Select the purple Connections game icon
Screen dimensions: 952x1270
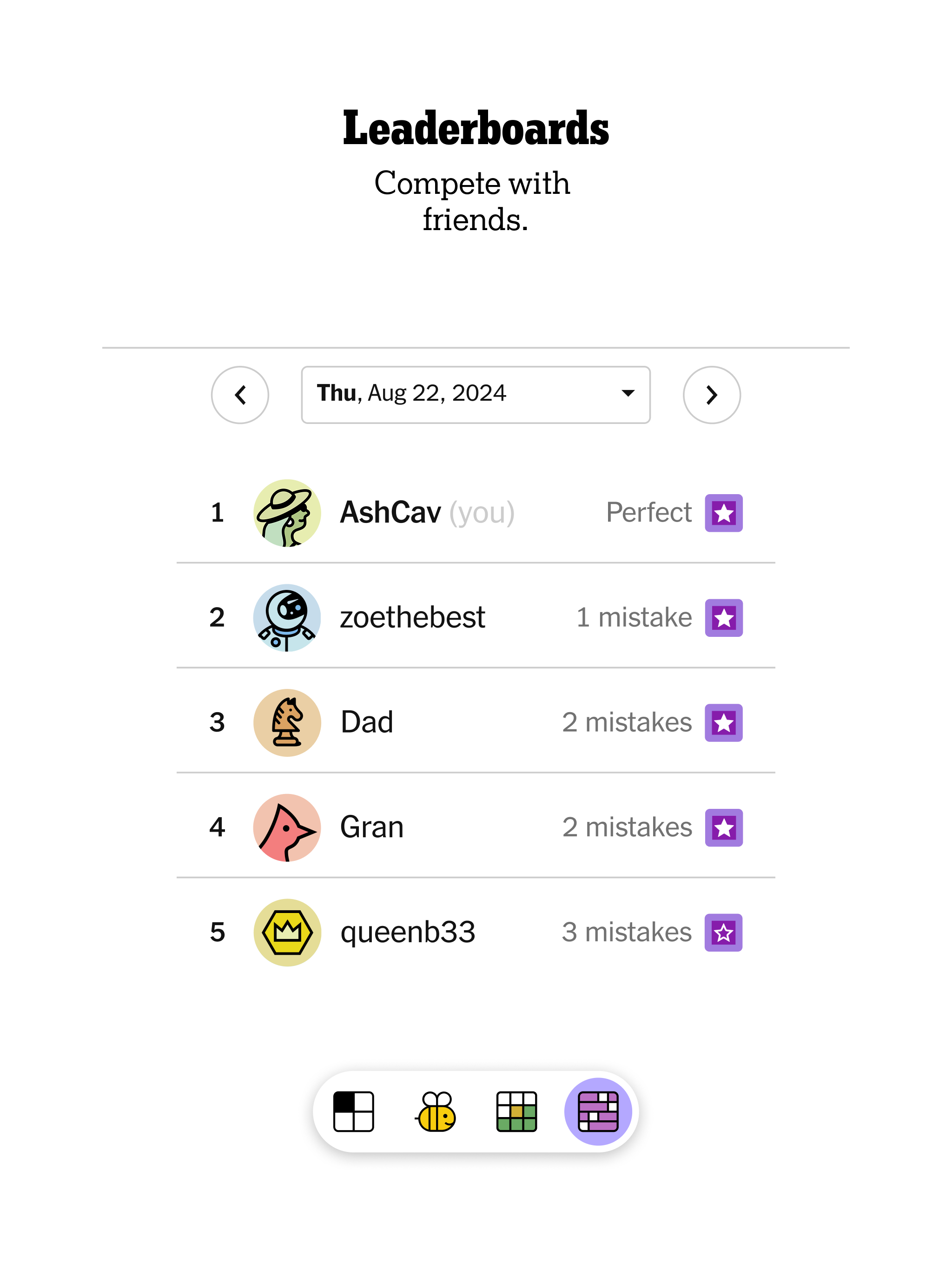(598, 1111)
